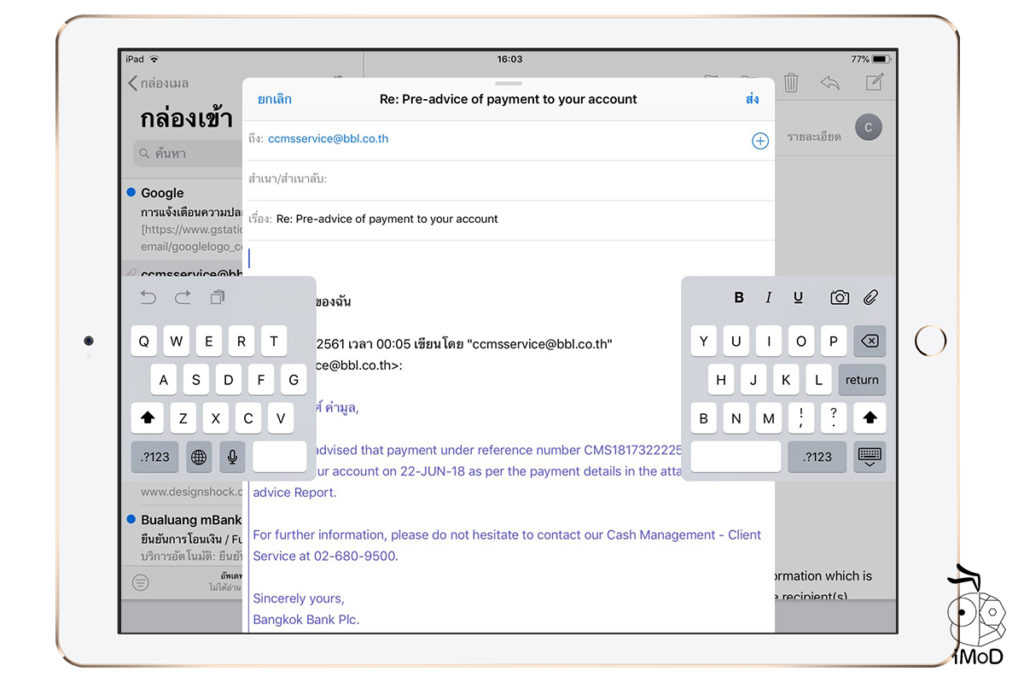Image resolution: width=1024 pixels, height=683 pixels.
Task: Tap the trash icon to delete the email
Action: [791, 83]
